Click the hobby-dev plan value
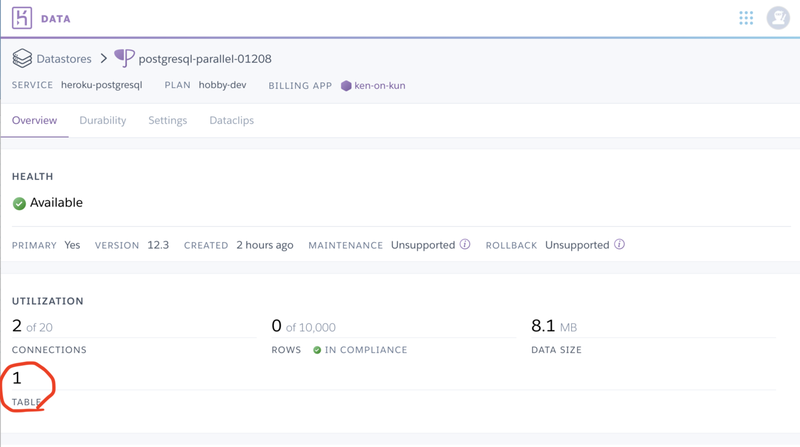Screen dimensions: 800x447 (x=222, y=85)
